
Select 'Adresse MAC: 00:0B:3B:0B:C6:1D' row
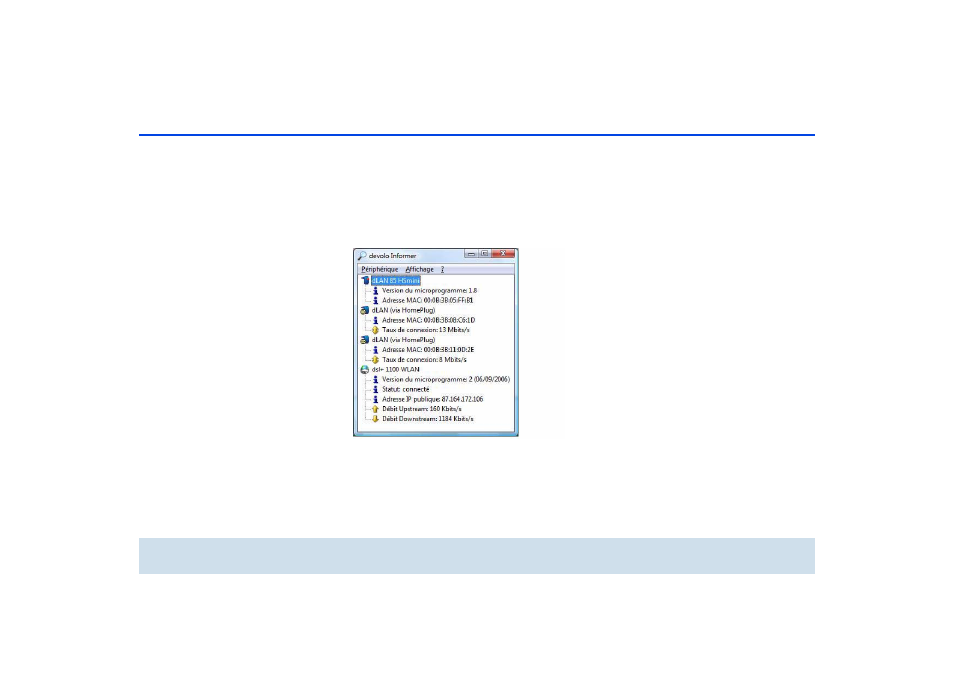pyautogui.click(x=428, y=320)
